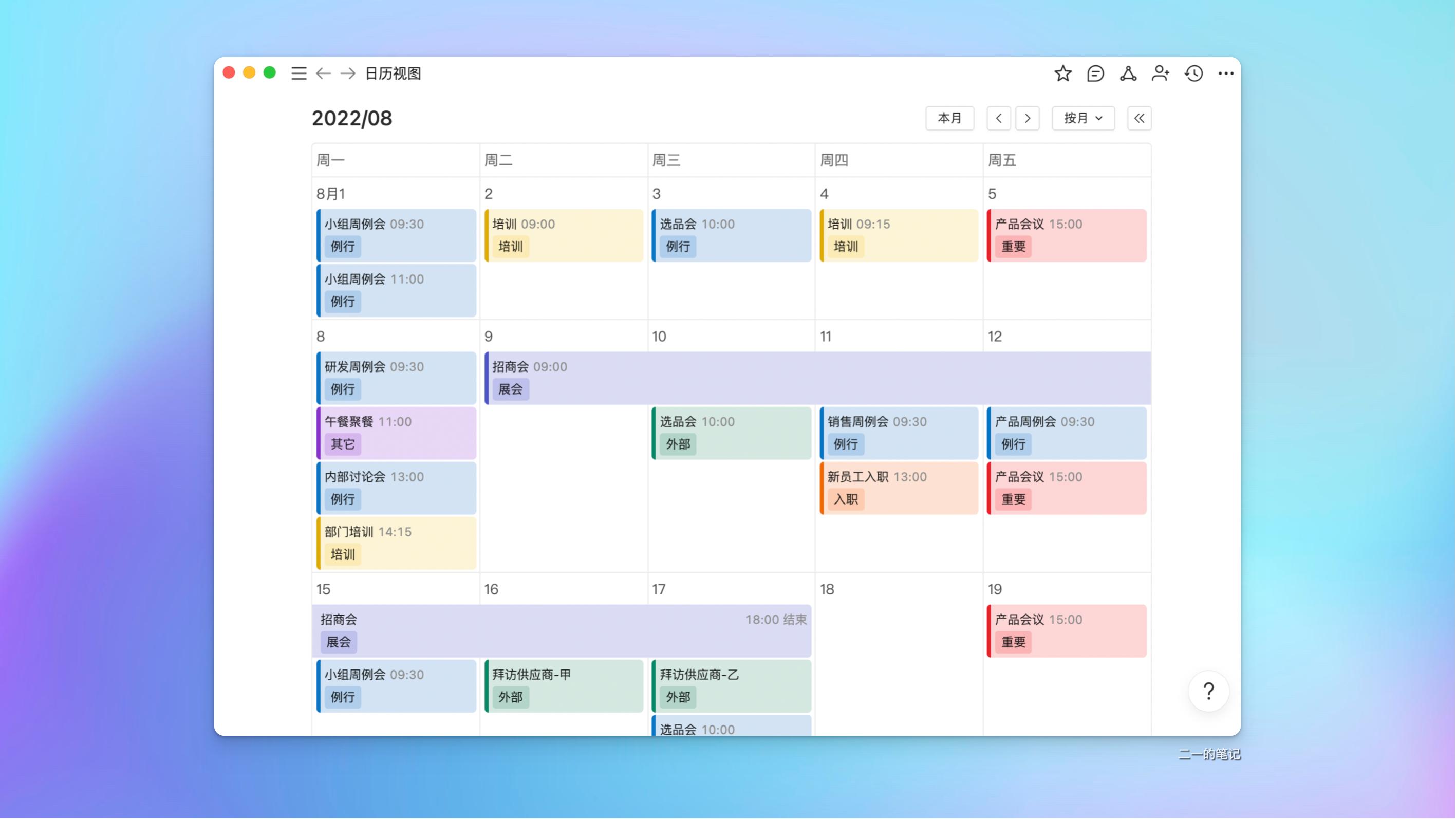Image resolution: width=1456 pixels, height=819 pixels.
Task: Click the share/graph icon in the top bar
Action: 1128,73
